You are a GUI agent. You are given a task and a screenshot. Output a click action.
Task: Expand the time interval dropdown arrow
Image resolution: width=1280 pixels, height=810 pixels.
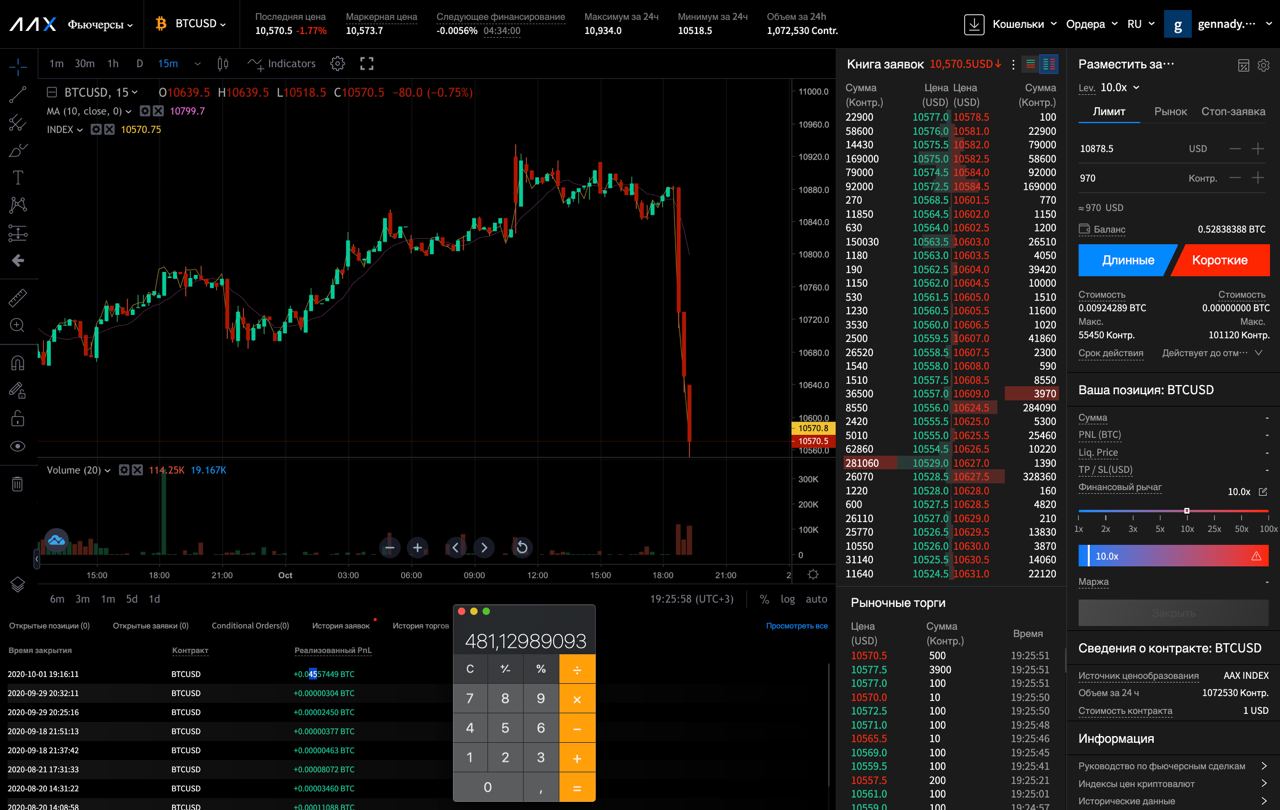198,63
